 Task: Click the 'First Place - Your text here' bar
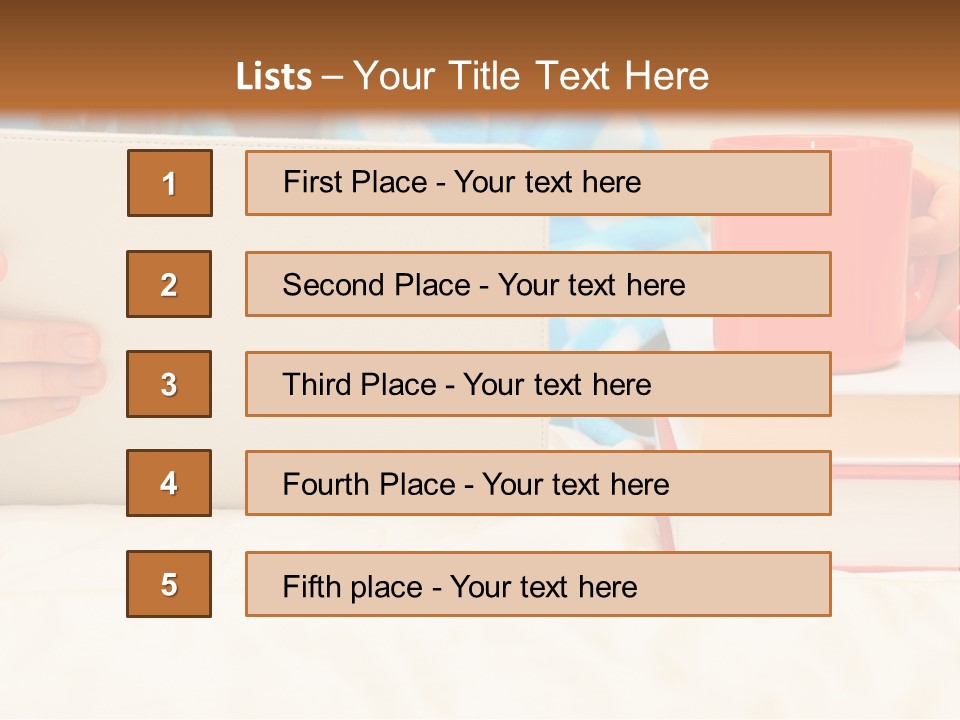(538, 183)
